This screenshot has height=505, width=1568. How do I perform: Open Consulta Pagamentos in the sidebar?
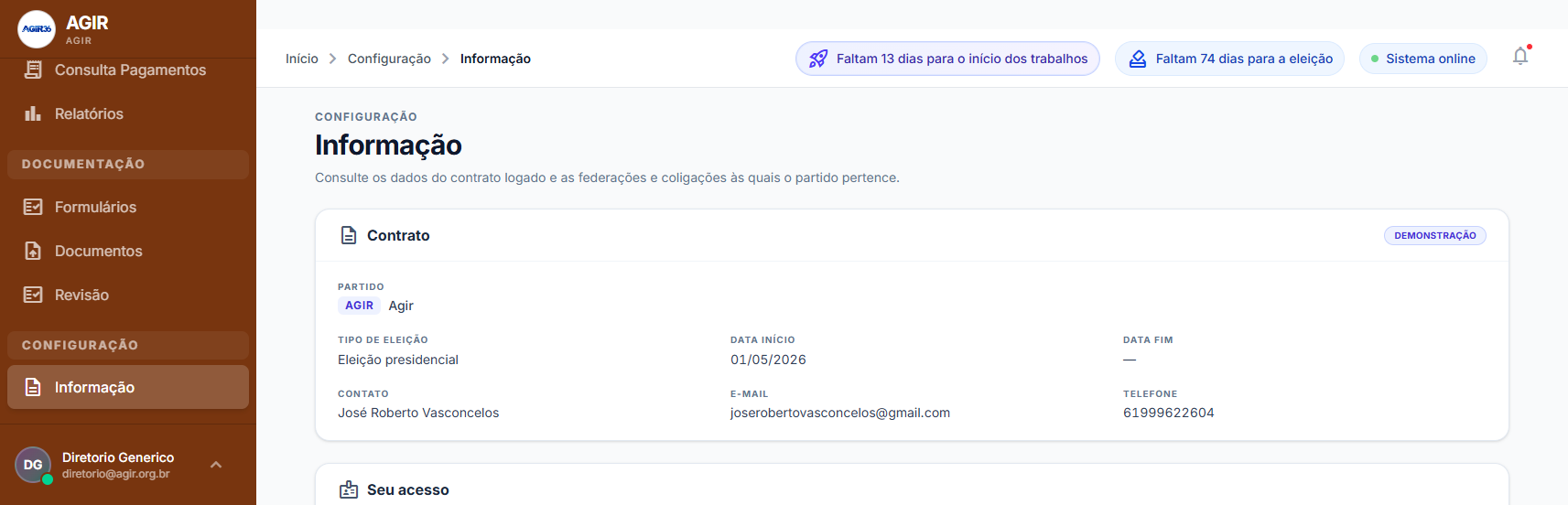pyautogui.click(x=128, y=70)
